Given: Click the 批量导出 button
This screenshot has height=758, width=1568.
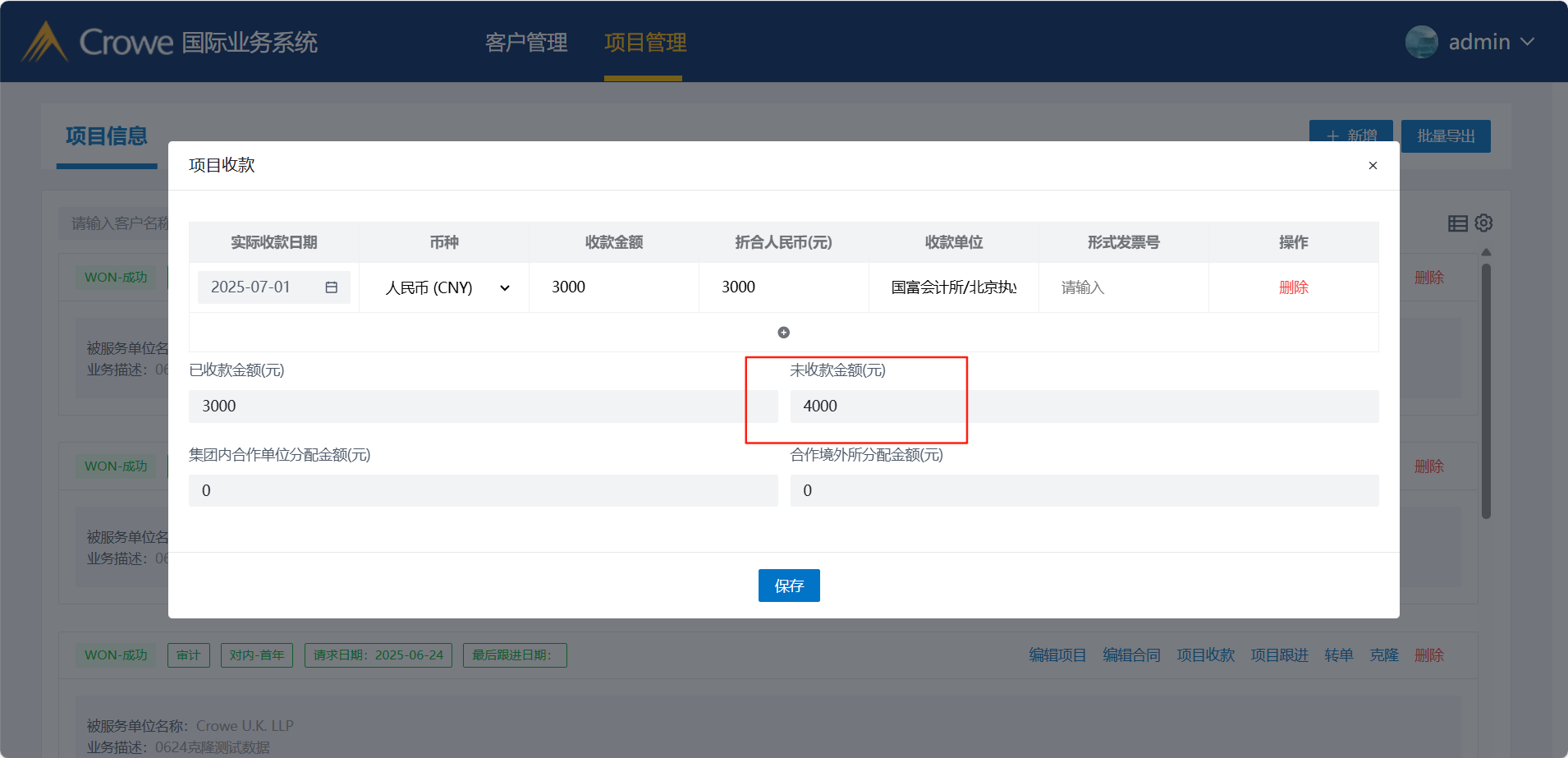Looking at the screenshot, I should coord(1446,136).
